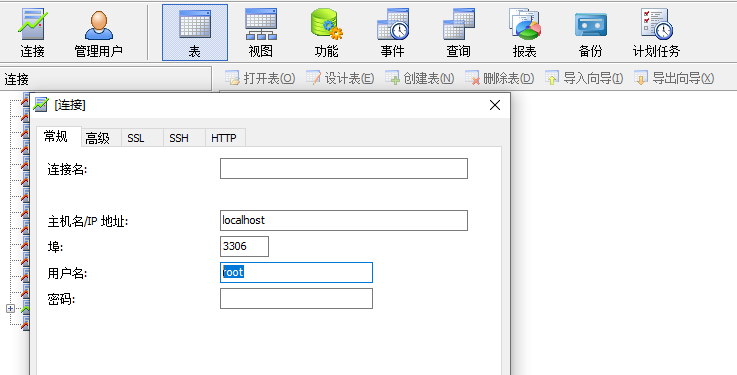Image resolution: width=737 pixels, height=375 pixels.
Task: Select the HTTP tab
Action: 224,138
